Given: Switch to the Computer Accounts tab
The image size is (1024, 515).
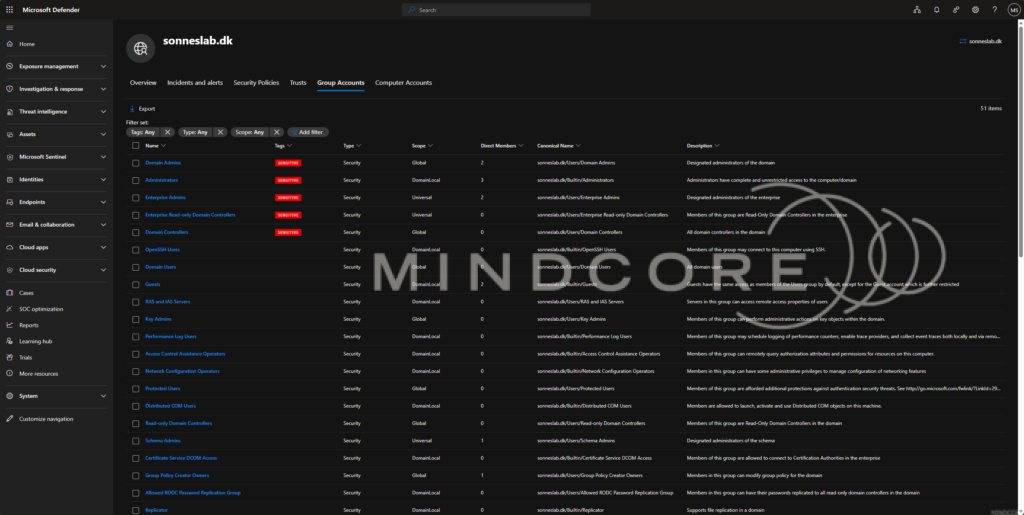Looking at the screenshot, I should (403, 83).
